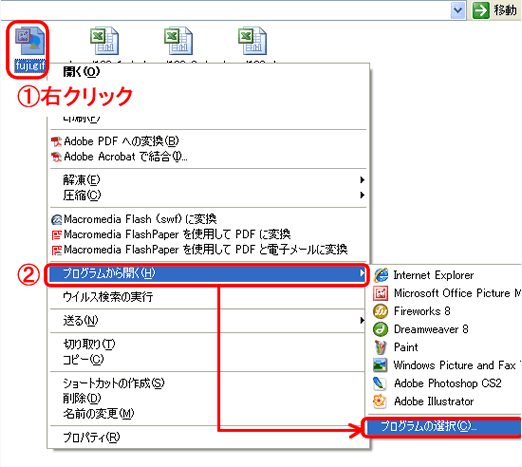Click the Fireworks 8 icon
Screen dimensions: 522x467
pyautogui.click(x=381, y=311)
